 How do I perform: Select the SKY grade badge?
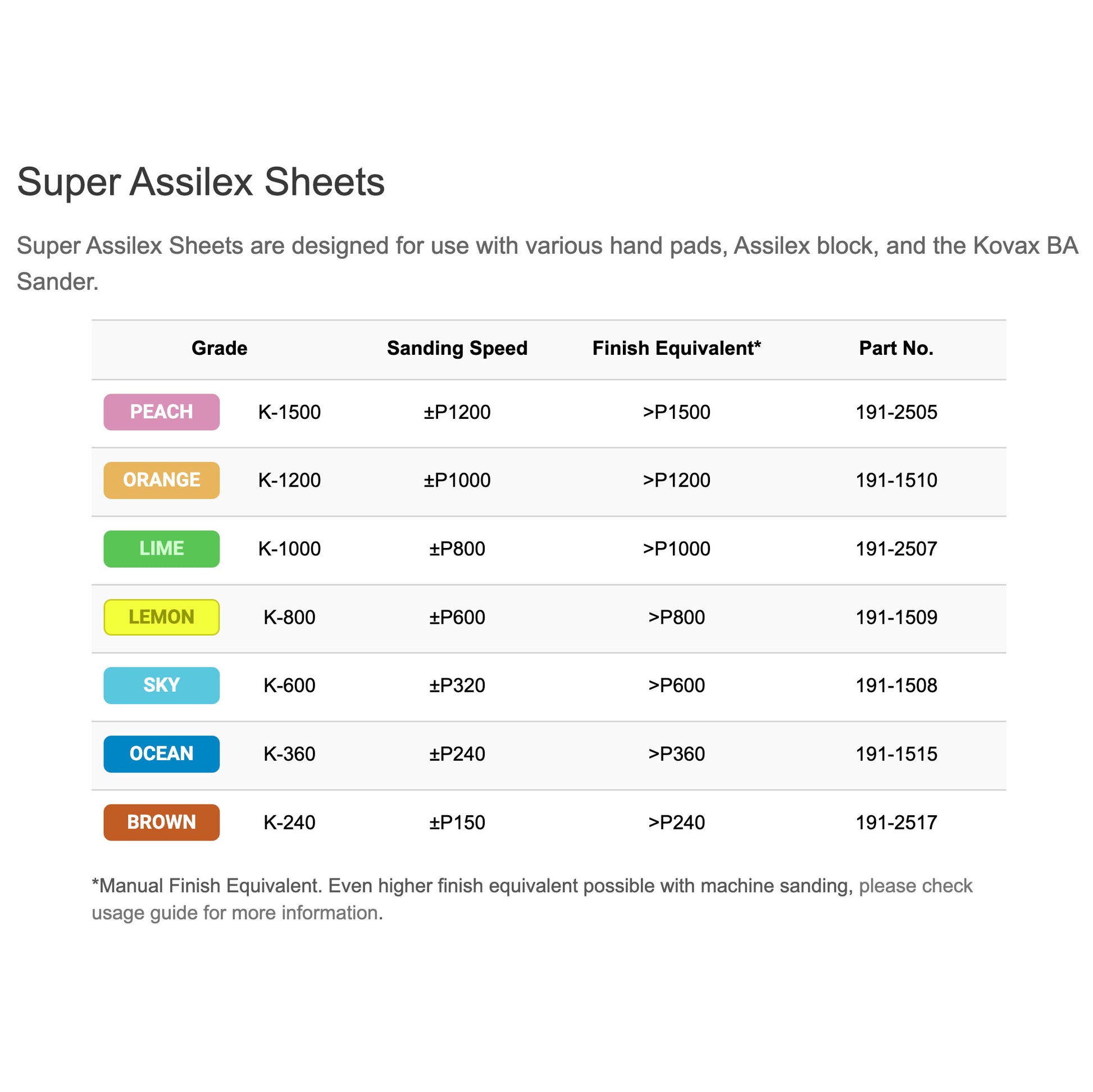pyautogui.click(x=161, y=686)
